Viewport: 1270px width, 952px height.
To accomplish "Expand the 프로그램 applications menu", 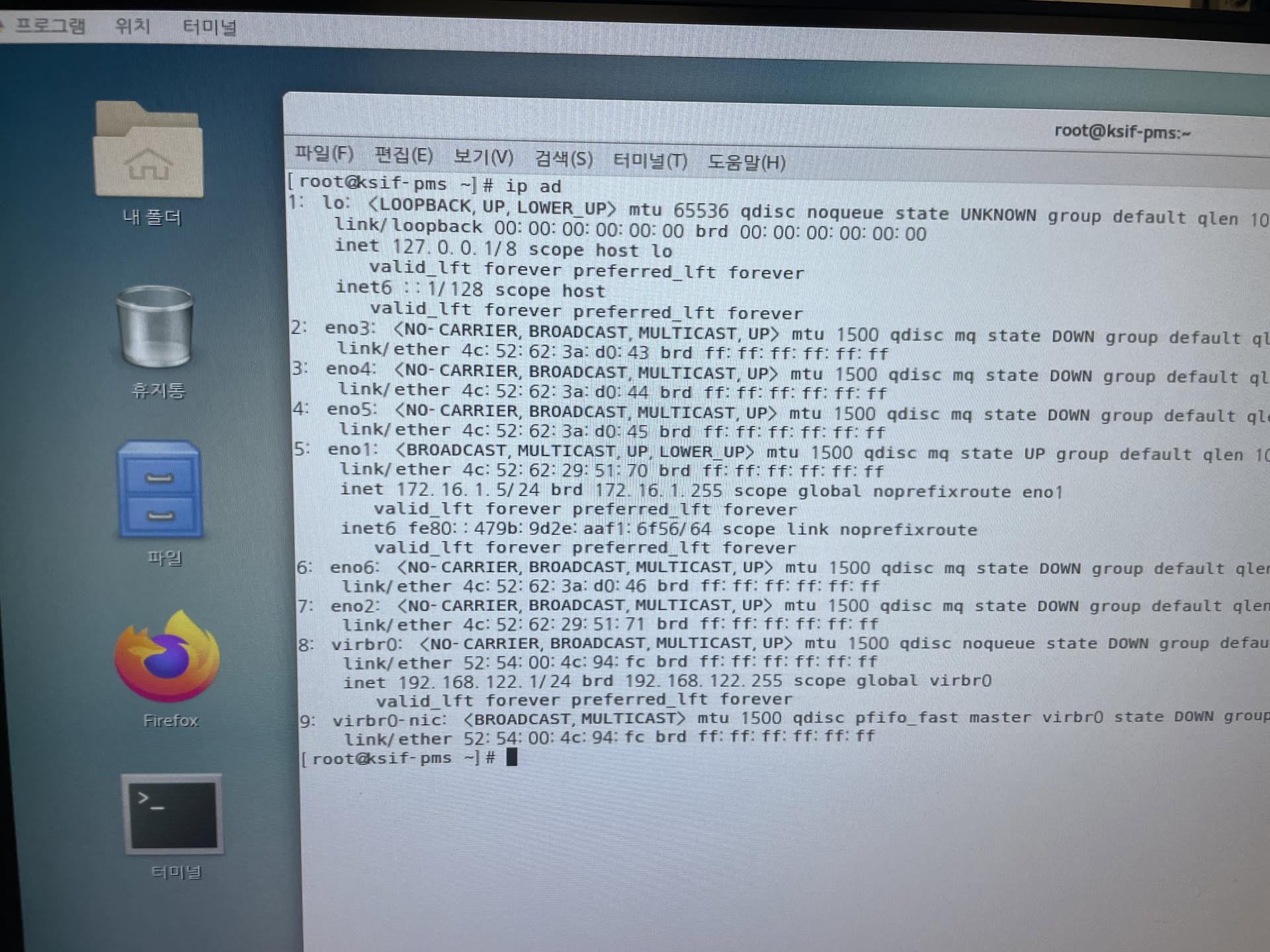I will click(x=50, y=26).
